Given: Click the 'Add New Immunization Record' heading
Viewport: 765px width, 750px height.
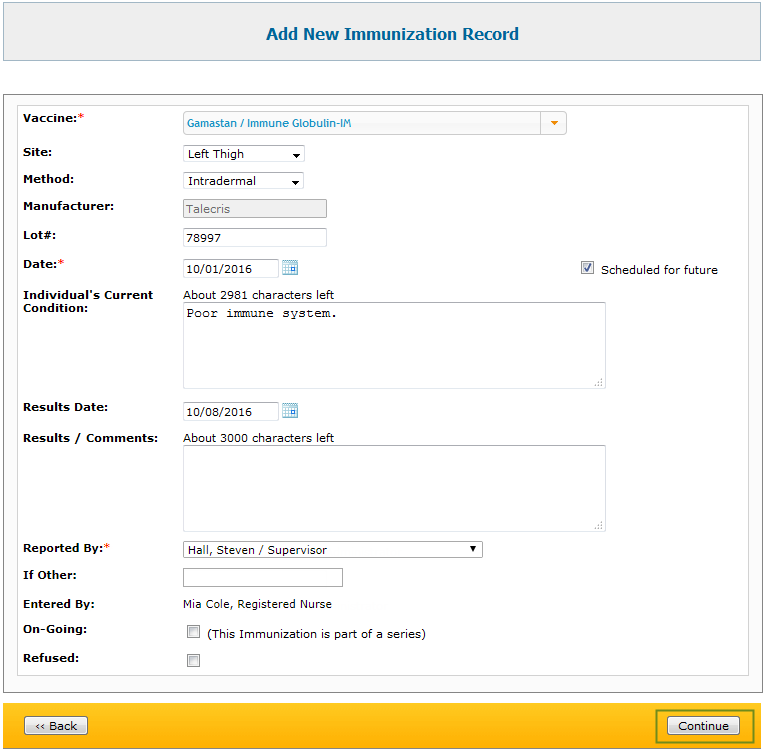Looking at the screenshot, I should click(392, 34).
